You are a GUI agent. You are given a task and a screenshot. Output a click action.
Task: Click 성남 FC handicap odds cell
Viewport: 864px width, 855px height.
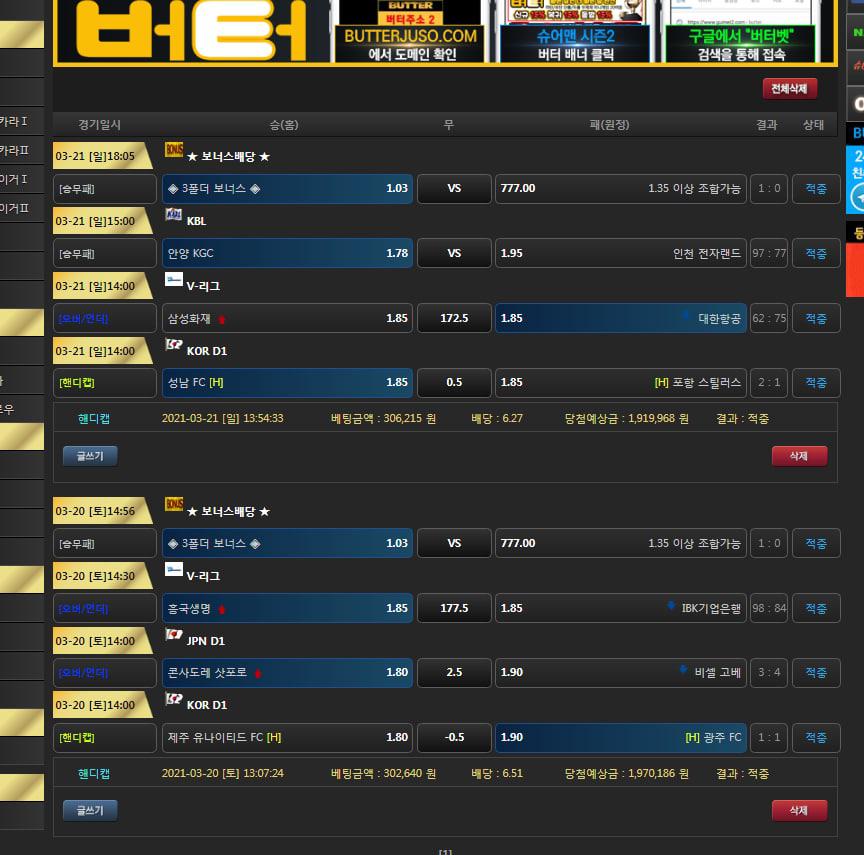click(x=287, y=383)
